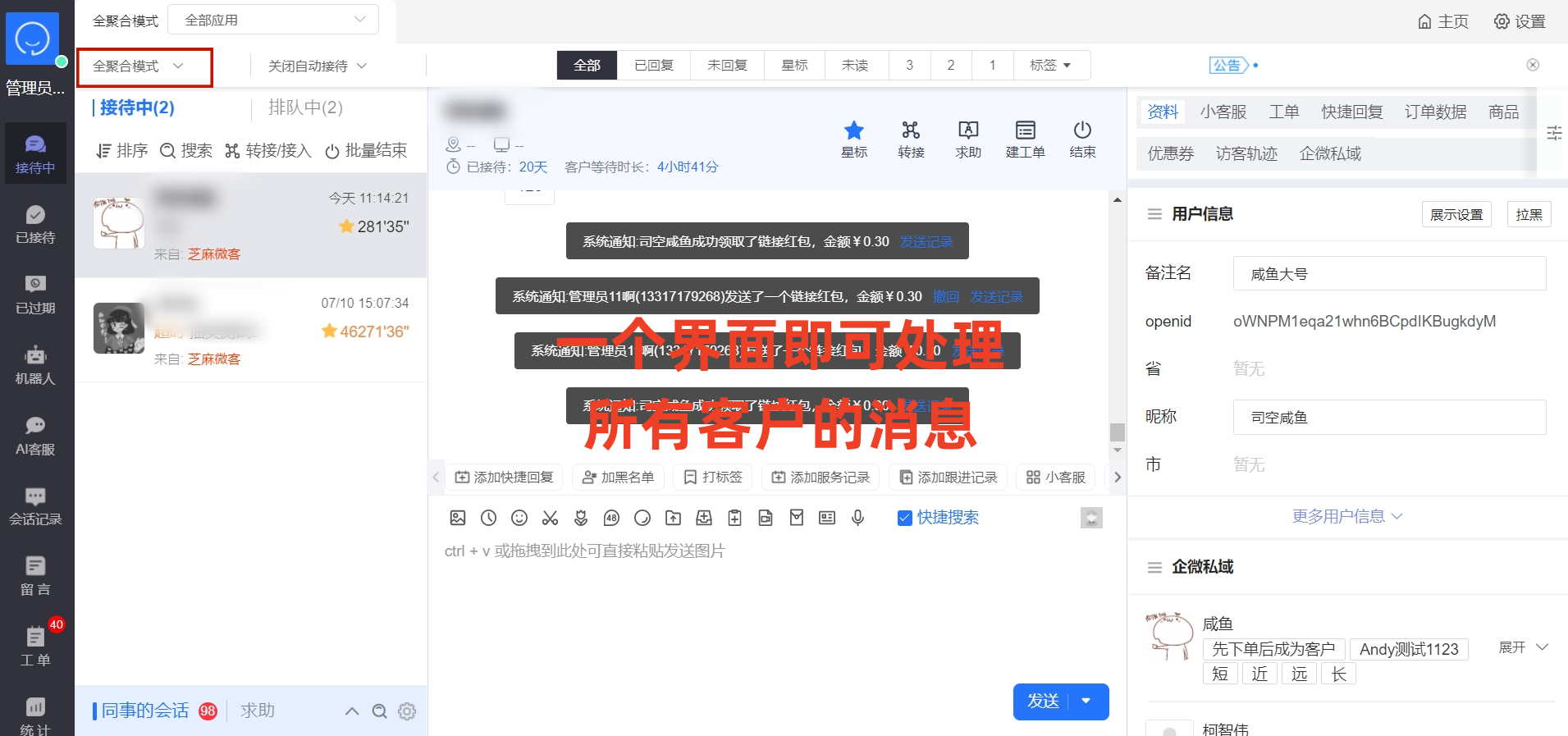
Task: Click the business card icon in toolbar
Action: [x=827, y=518]
